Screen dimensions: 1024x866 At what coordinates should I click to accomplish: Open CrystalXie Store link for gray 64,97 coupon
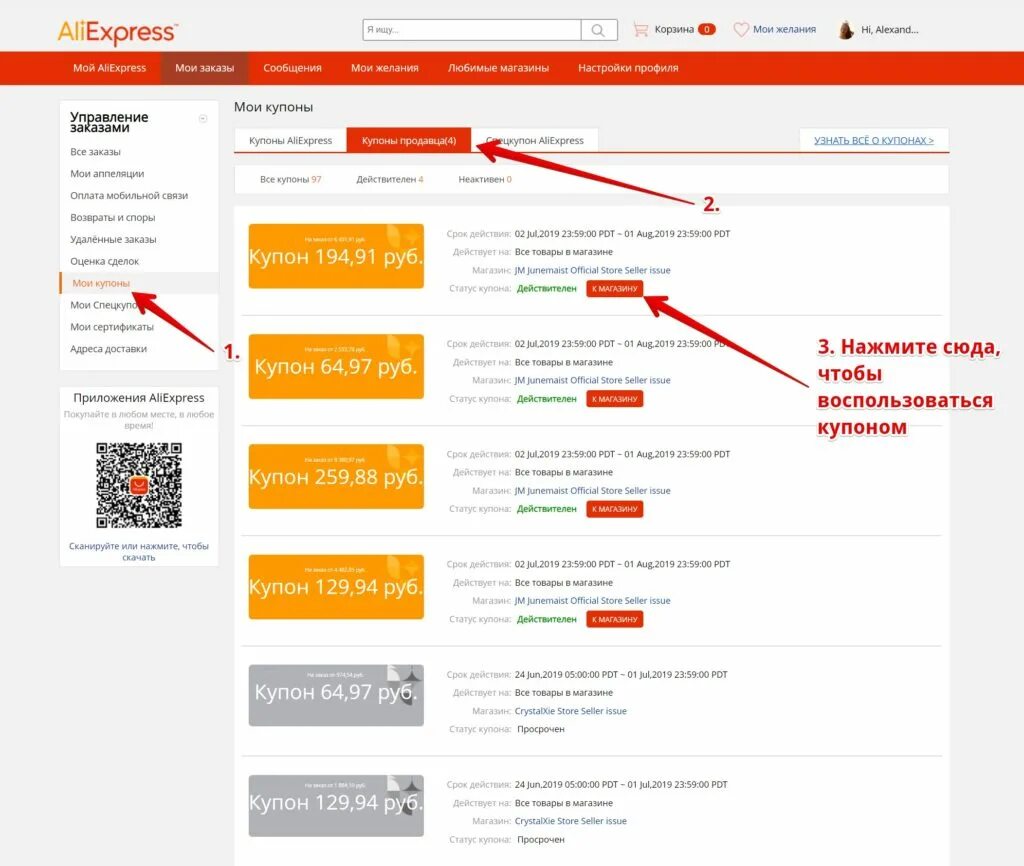(570, 711)
